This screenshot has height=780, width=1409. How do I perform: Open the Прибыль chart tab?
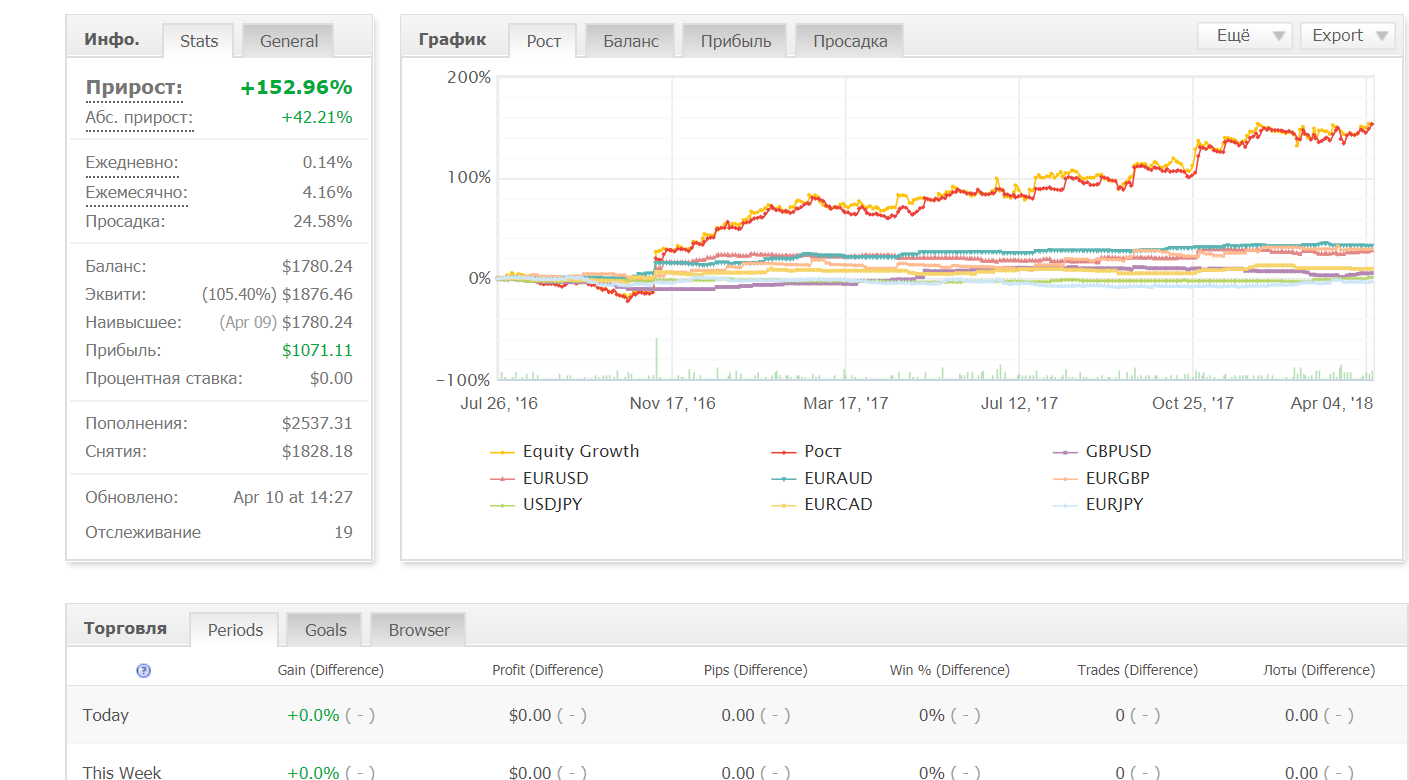[736, 41]
